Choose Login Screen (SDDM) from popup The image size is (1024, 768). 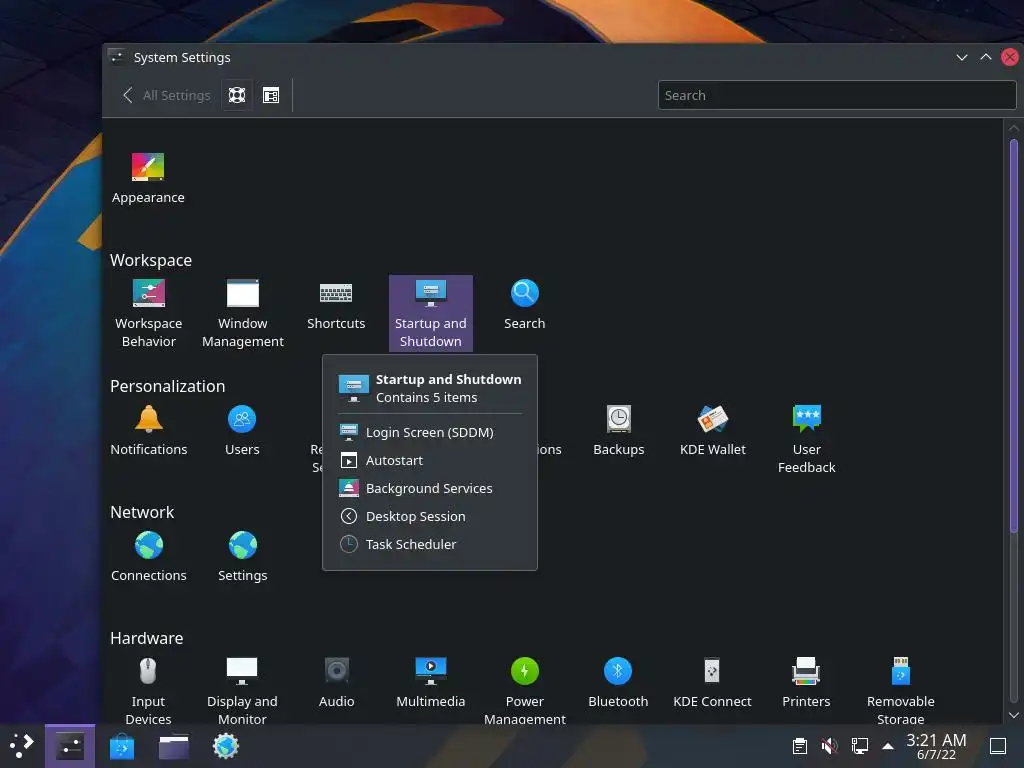[430, 432]
